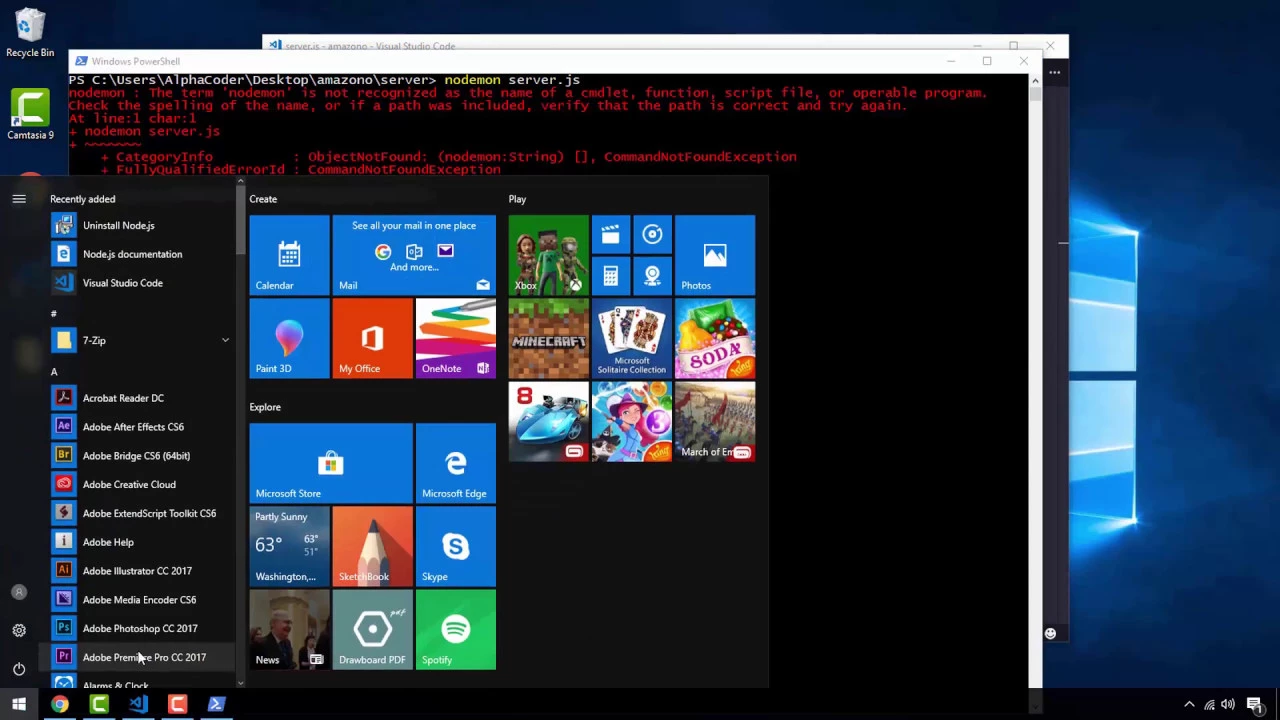This screenshot has width=1280, height=720.
Task: Open the Action Center notifications
Action: [1254, 705]
